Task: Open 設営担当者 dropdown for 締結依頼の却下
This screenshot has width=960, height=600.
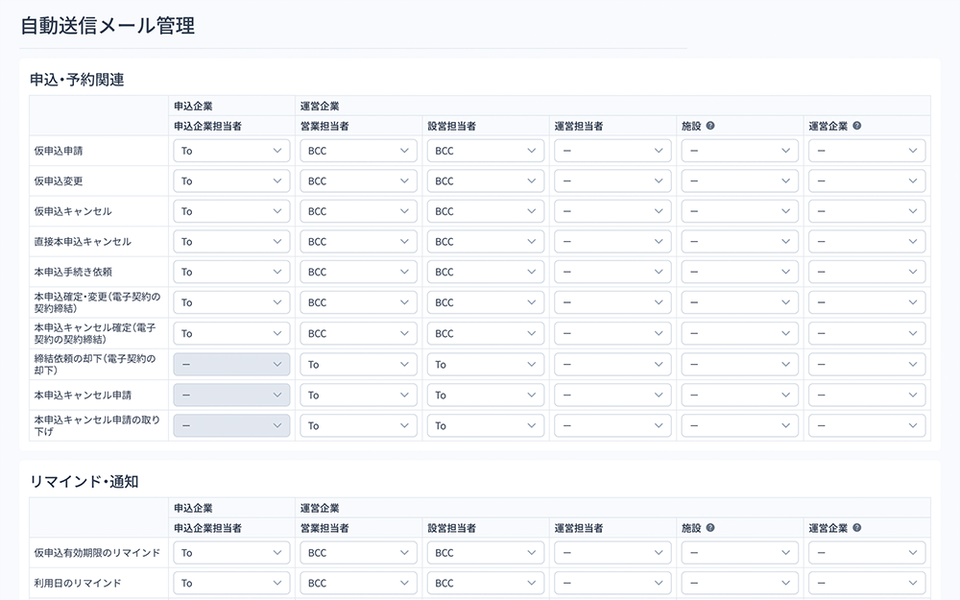Action: point(486,364)
